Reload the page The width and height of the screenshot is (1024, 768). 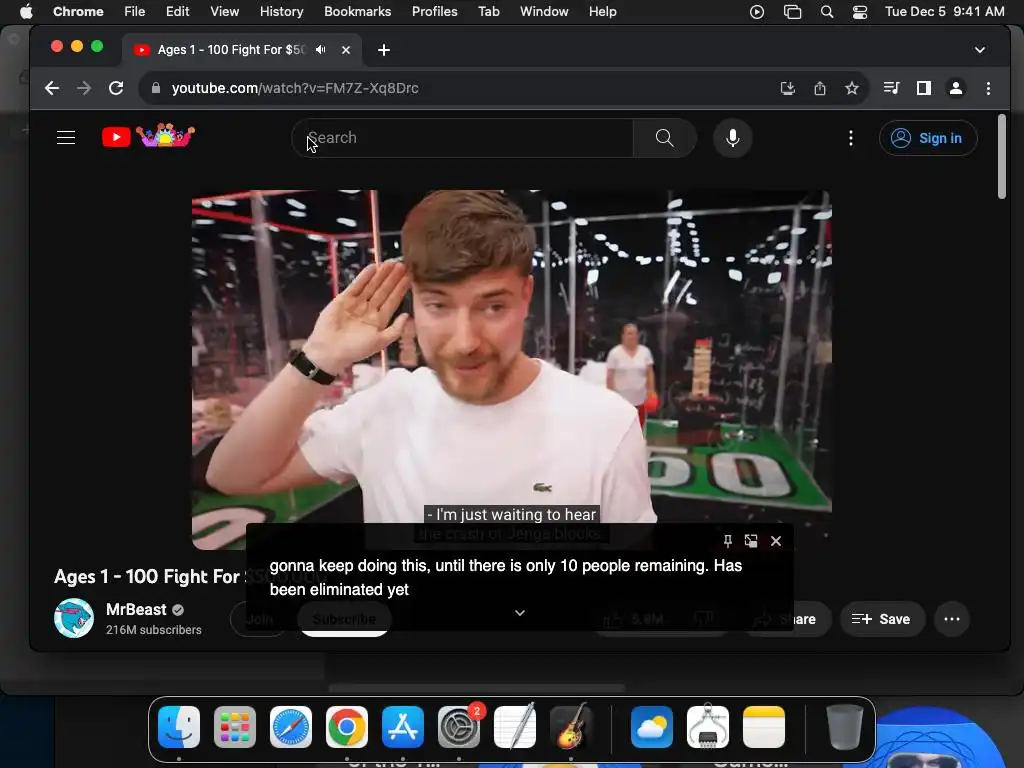point(116,88)
